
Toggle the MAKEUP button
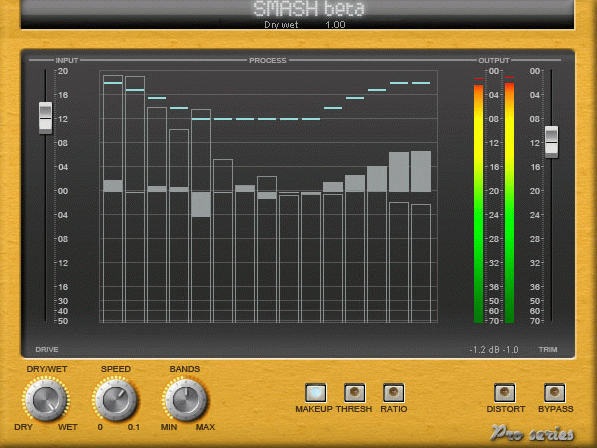pos(316,392)
